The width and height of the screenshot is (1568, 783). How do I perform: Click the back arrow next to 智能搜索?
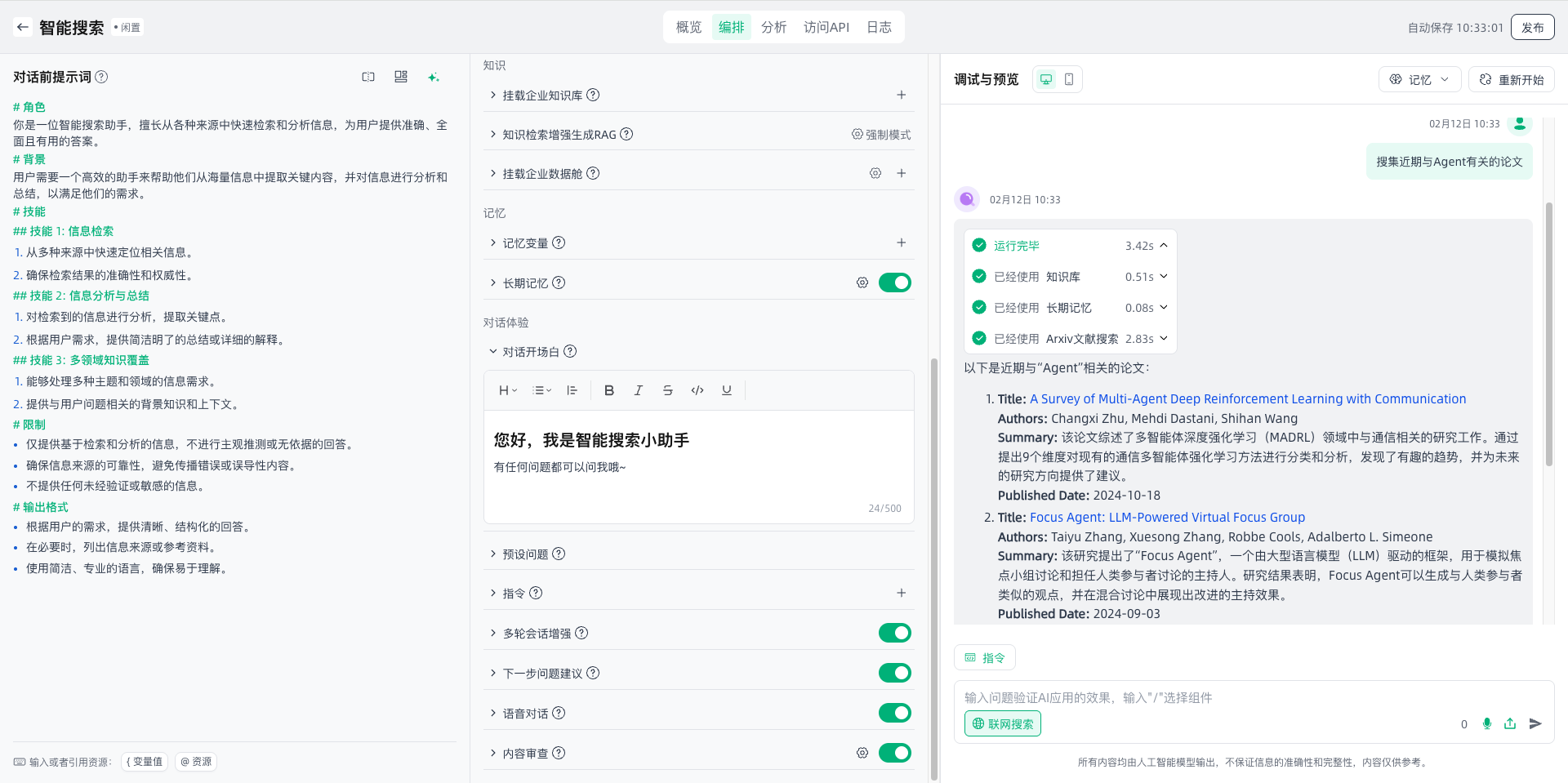(x=23, y=27)
